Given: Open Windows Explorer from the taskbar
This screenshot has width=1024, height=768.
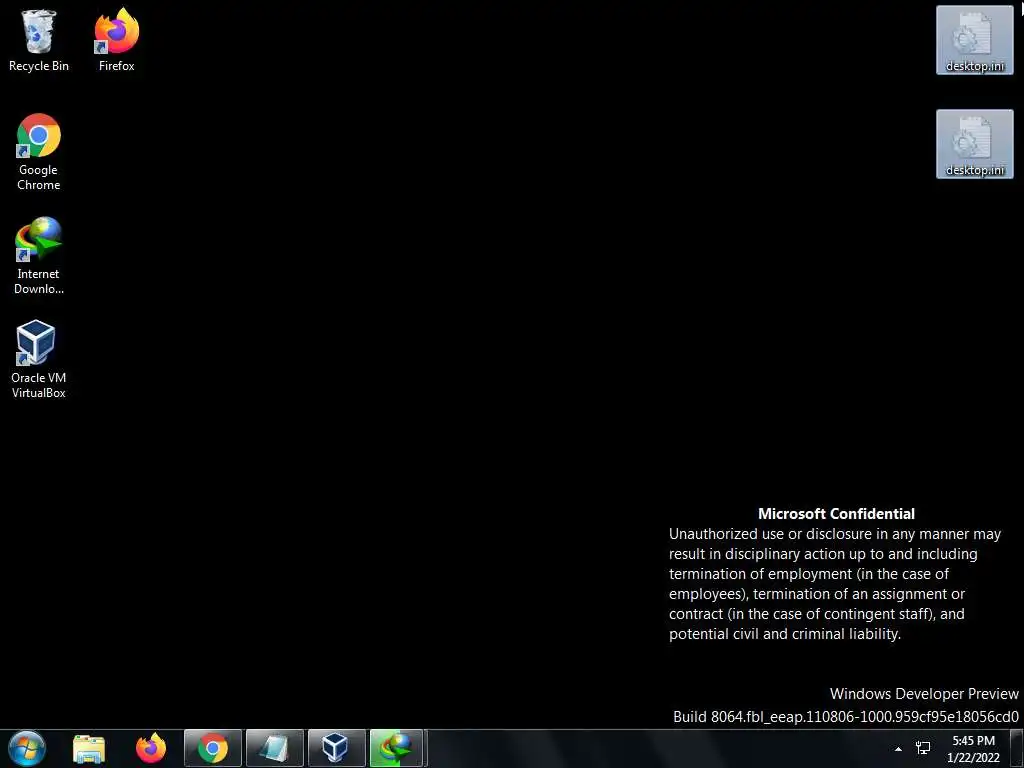Looking at the screenshot, I should [89, 748].
